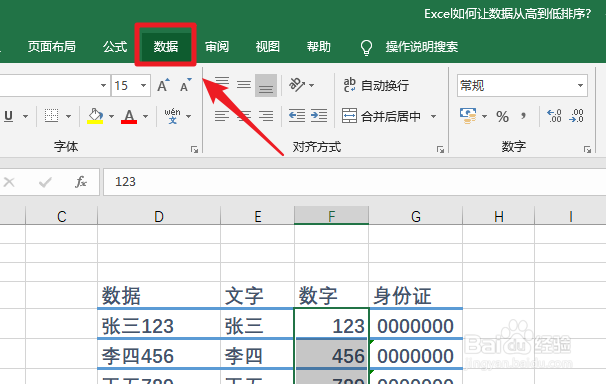
Task: Confirm entry with checkmark in formula bar
Action: point(45,182)
